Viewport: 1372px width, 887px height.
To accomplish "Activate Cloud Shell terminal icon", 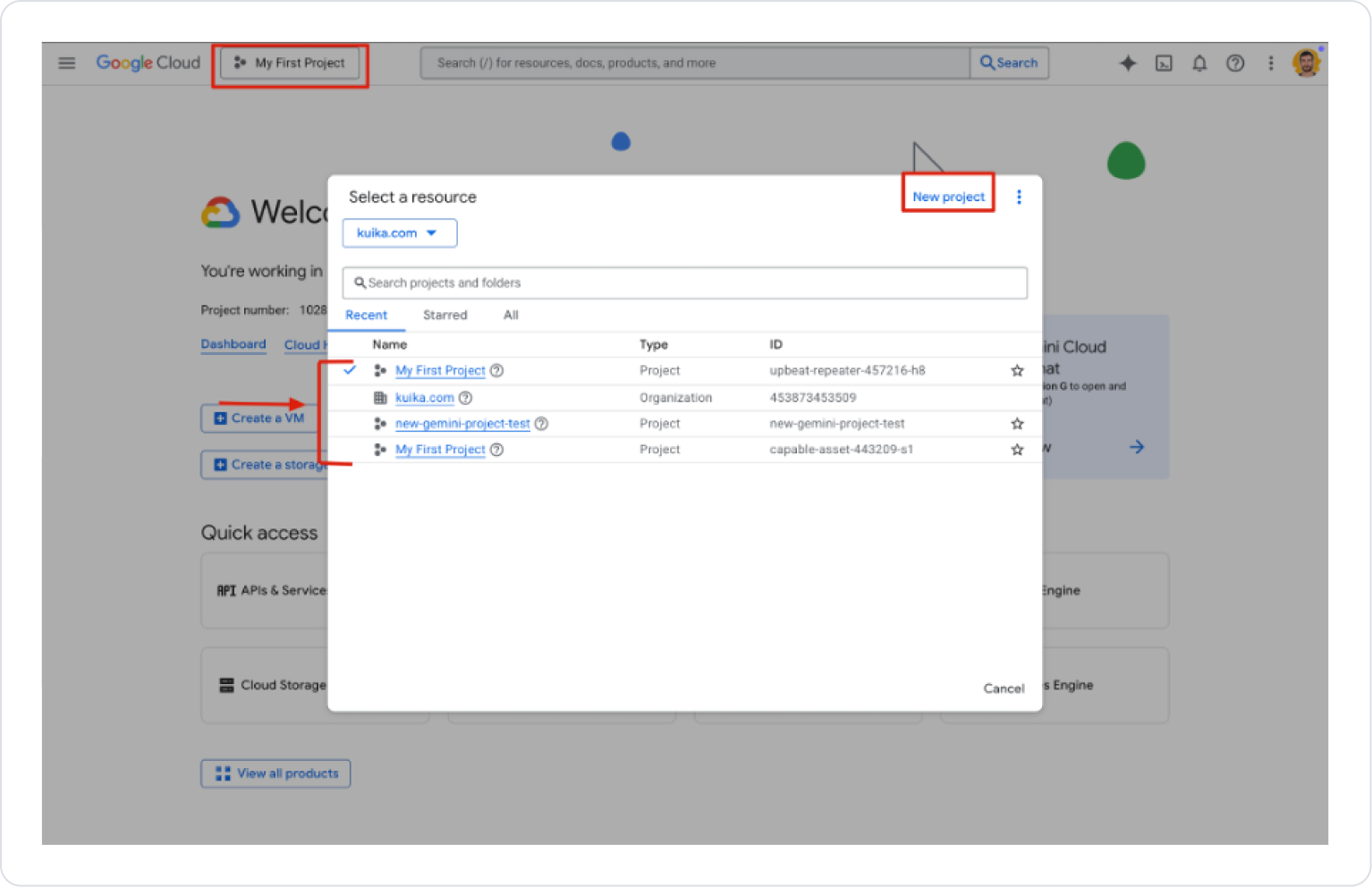I will point(1164,63).
